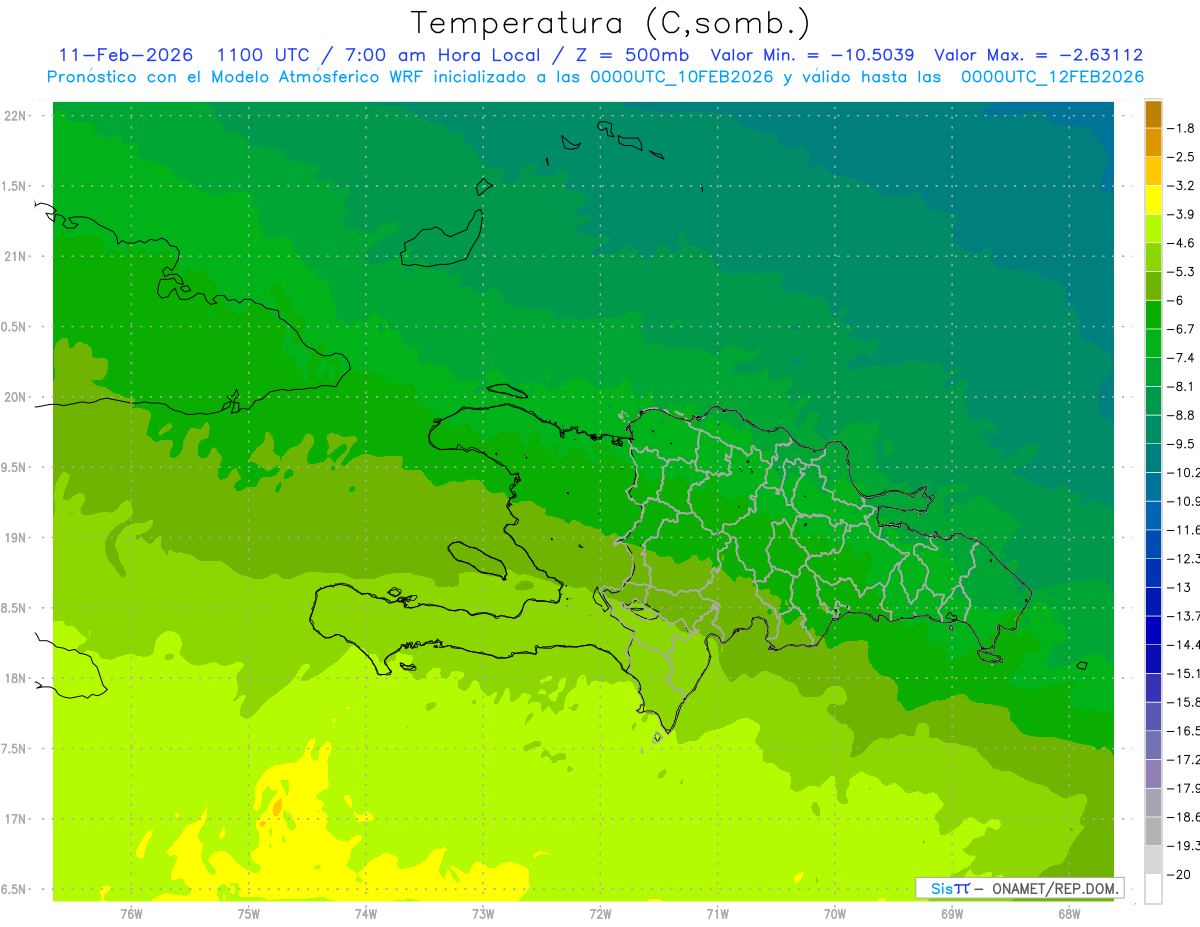The width and height of the screenshot is (1200, 927).
Task: Click the '-4.6' colorbar label
Action: pyautogui.click(x=1182, y=243)
